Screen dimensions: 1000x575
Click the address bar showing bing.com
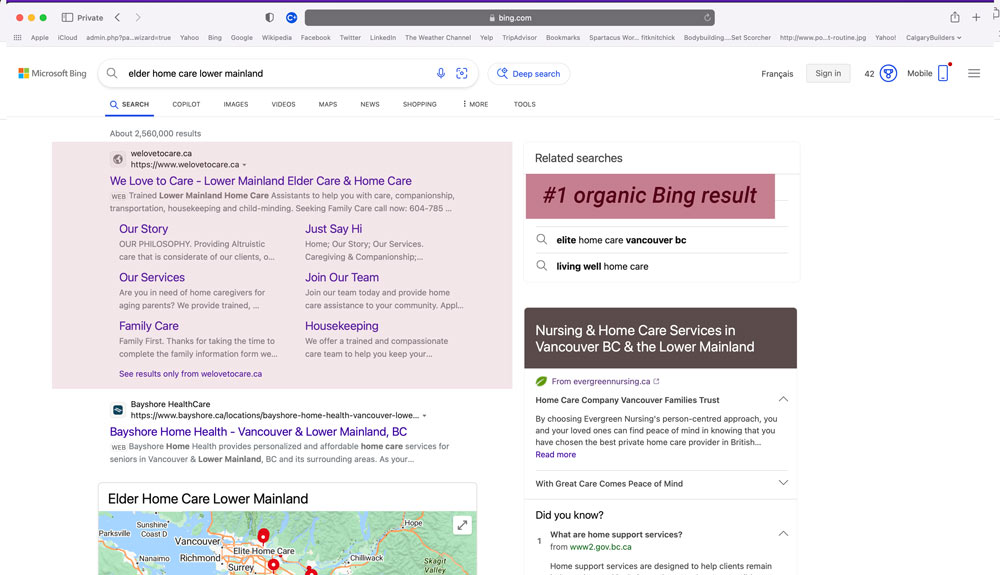click(510, 18)
